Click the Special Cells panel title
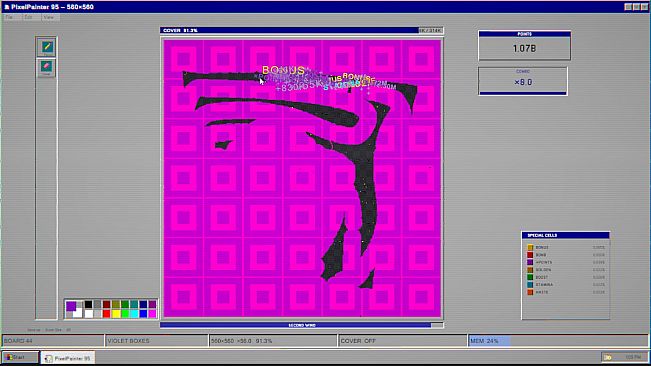This screenshot has width=651, height=366. tap(542, 235)
